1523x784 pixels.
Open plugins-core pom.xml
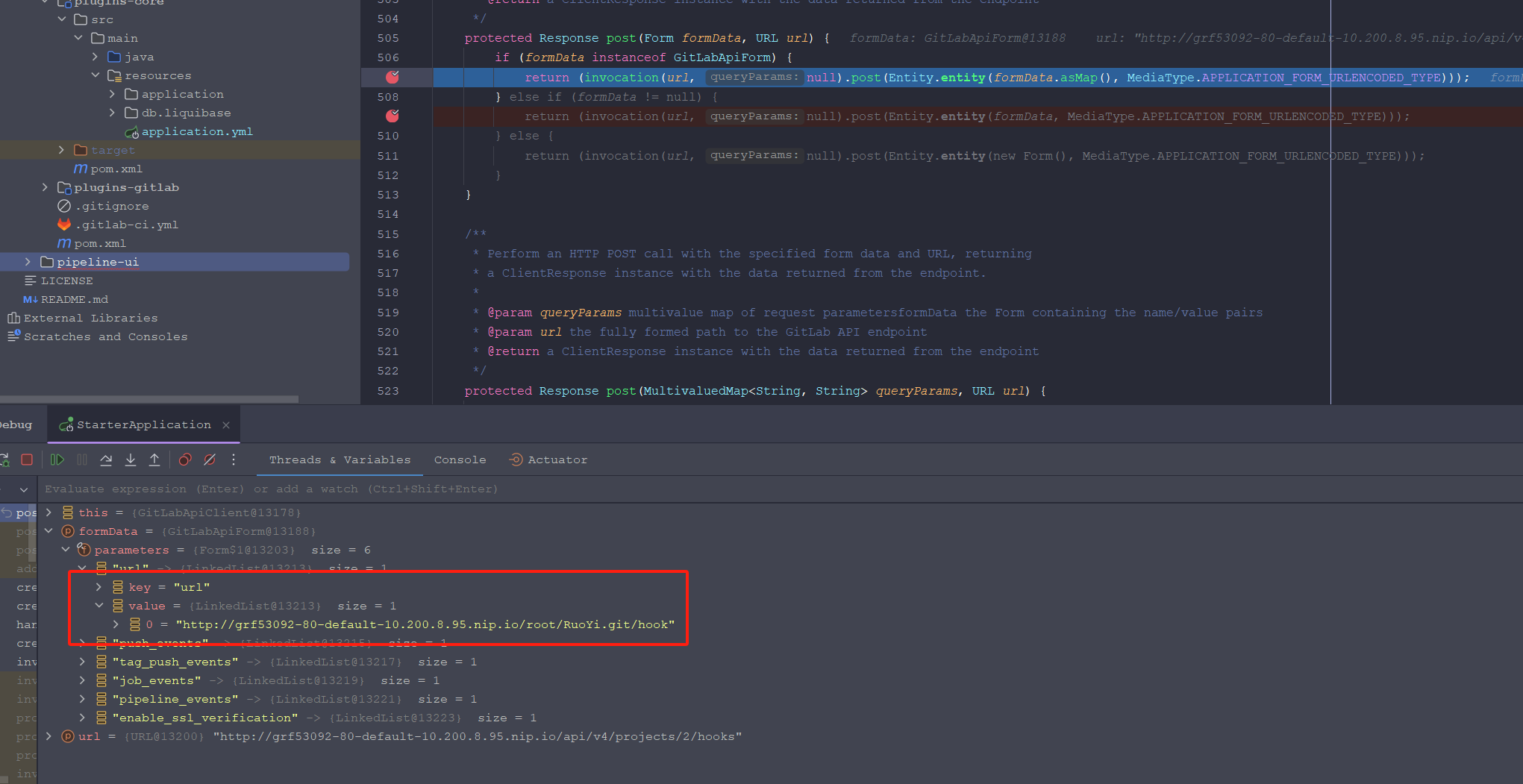[116, 169]
